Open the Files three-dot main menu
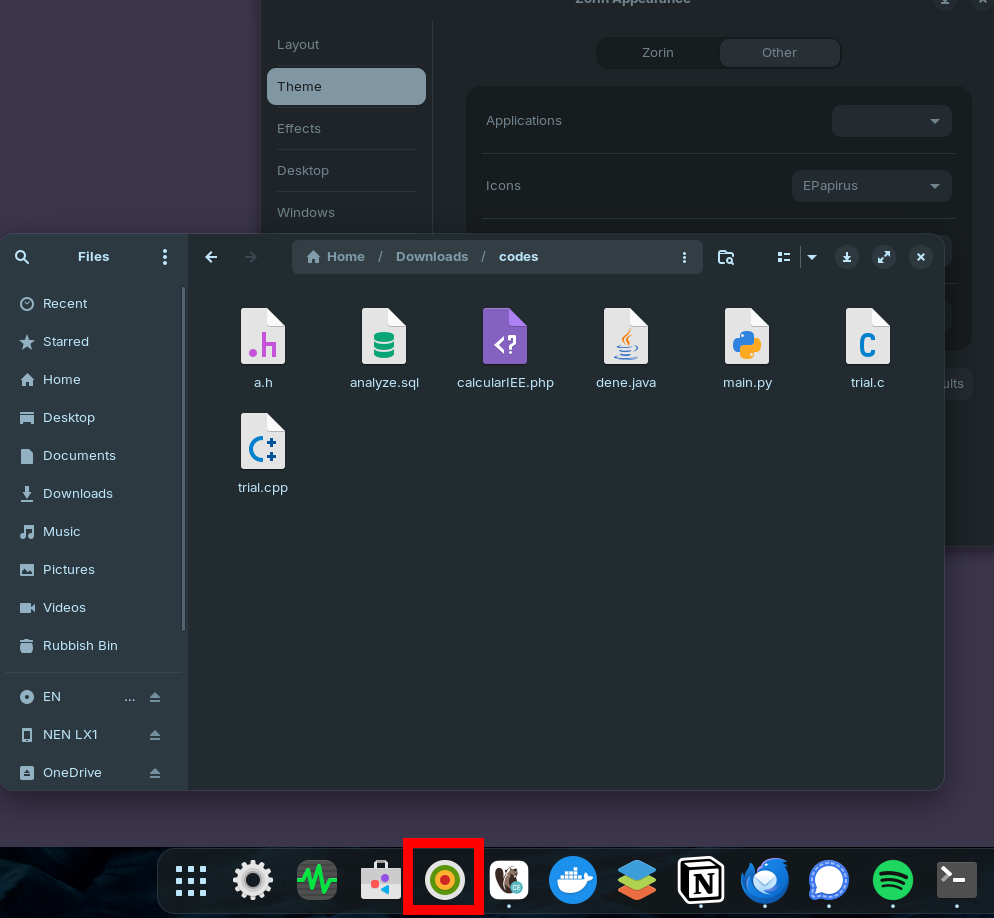 click(x=165, y=257)
